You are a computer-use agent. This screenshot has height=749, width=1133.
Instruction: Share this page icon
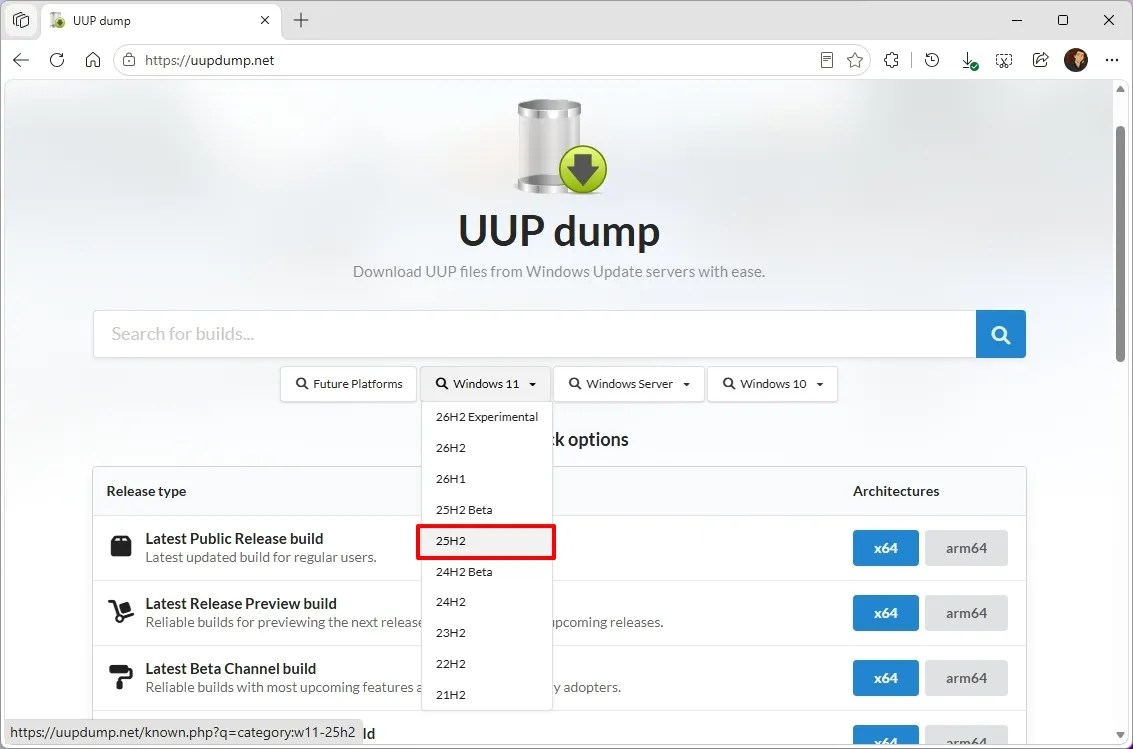click(x=1041, y=60)
